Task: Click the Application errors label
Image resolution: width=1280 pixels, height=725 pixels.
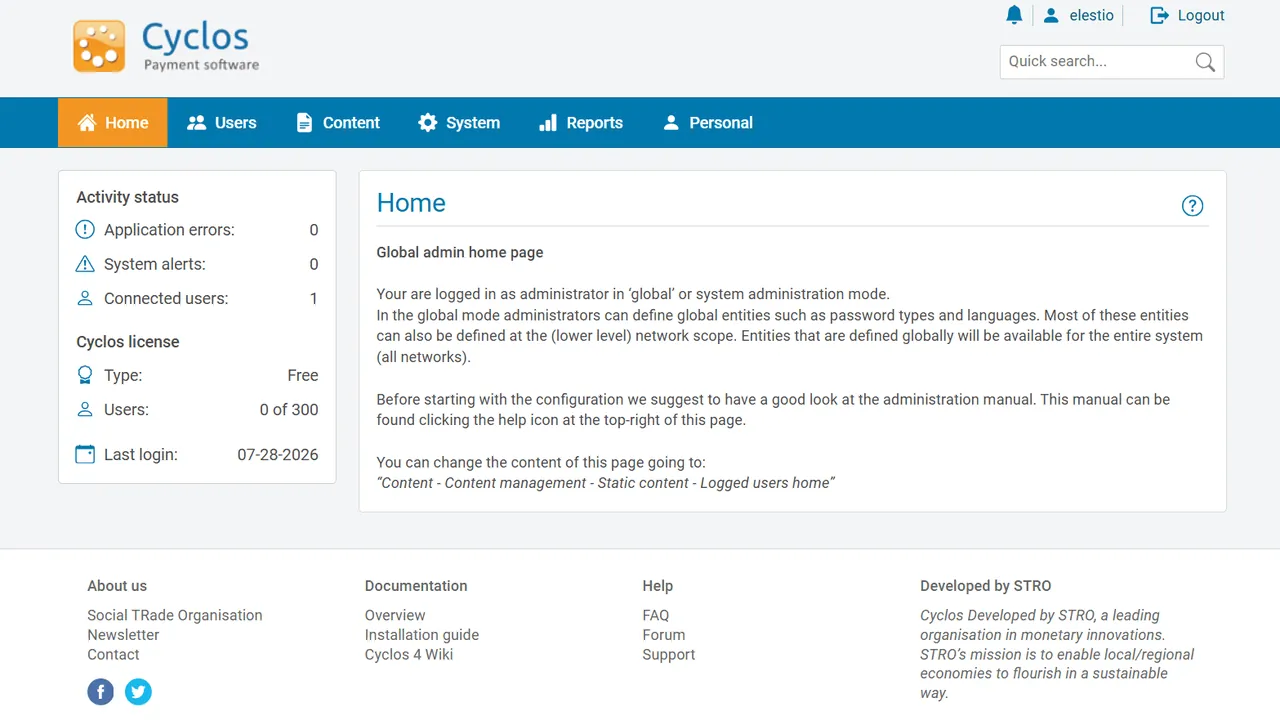Action: click(x=169, y=230)
